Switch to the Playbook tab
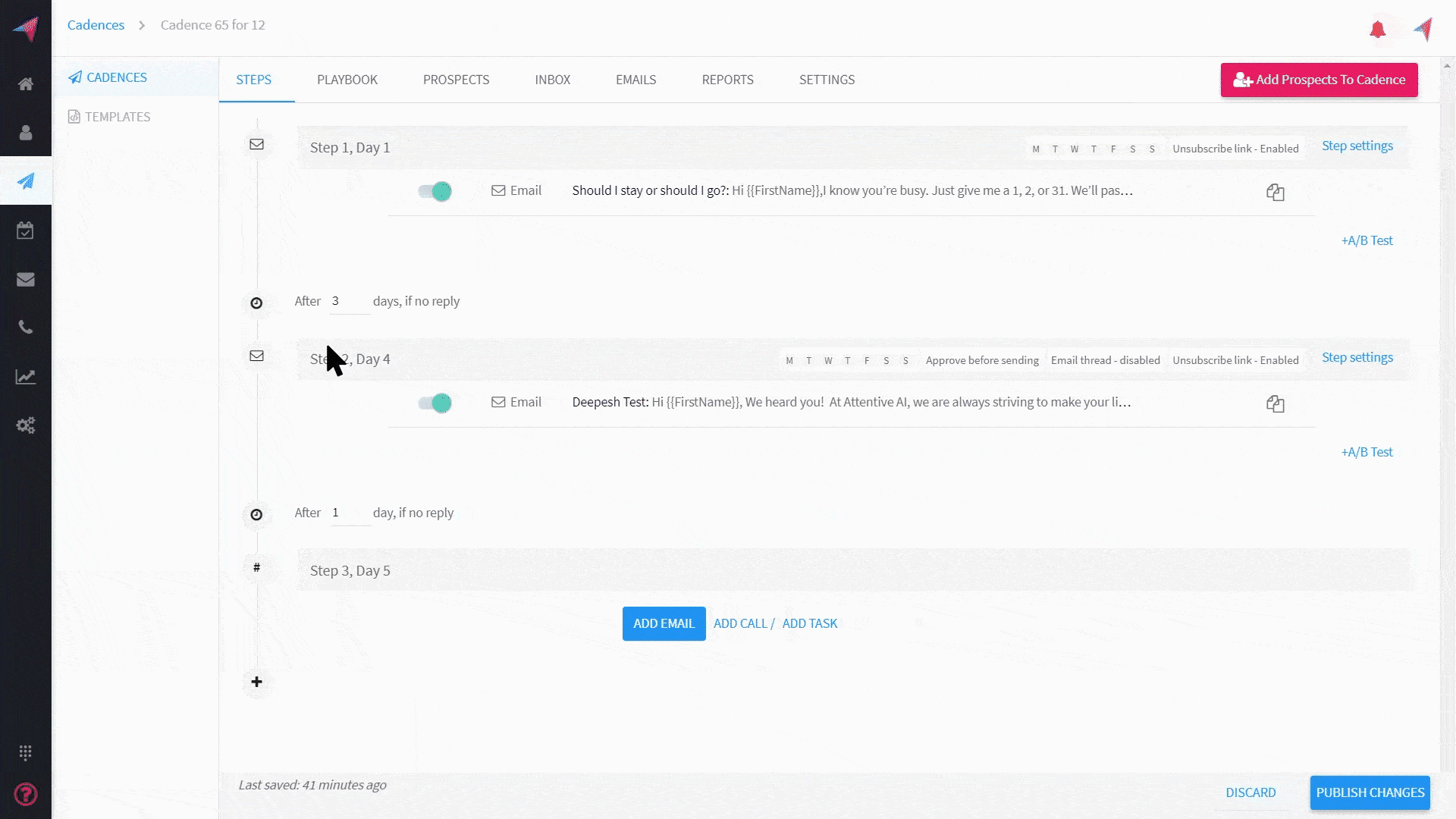This screenshot has height=819, width=1456. [347, 80]
